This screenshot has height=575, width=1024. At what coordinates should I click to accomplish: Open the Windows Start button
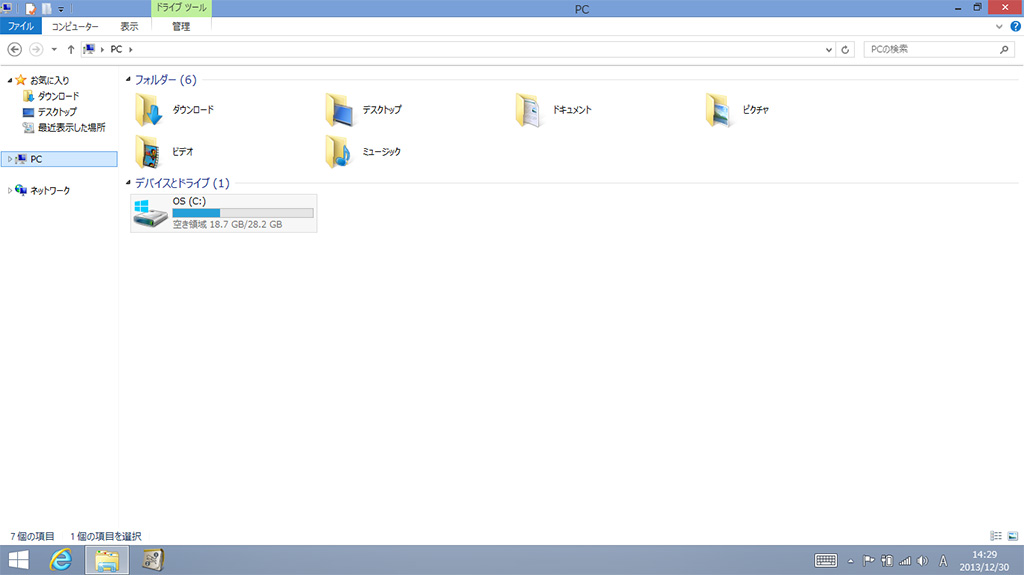pyautogui.click(x=18, y=560)
